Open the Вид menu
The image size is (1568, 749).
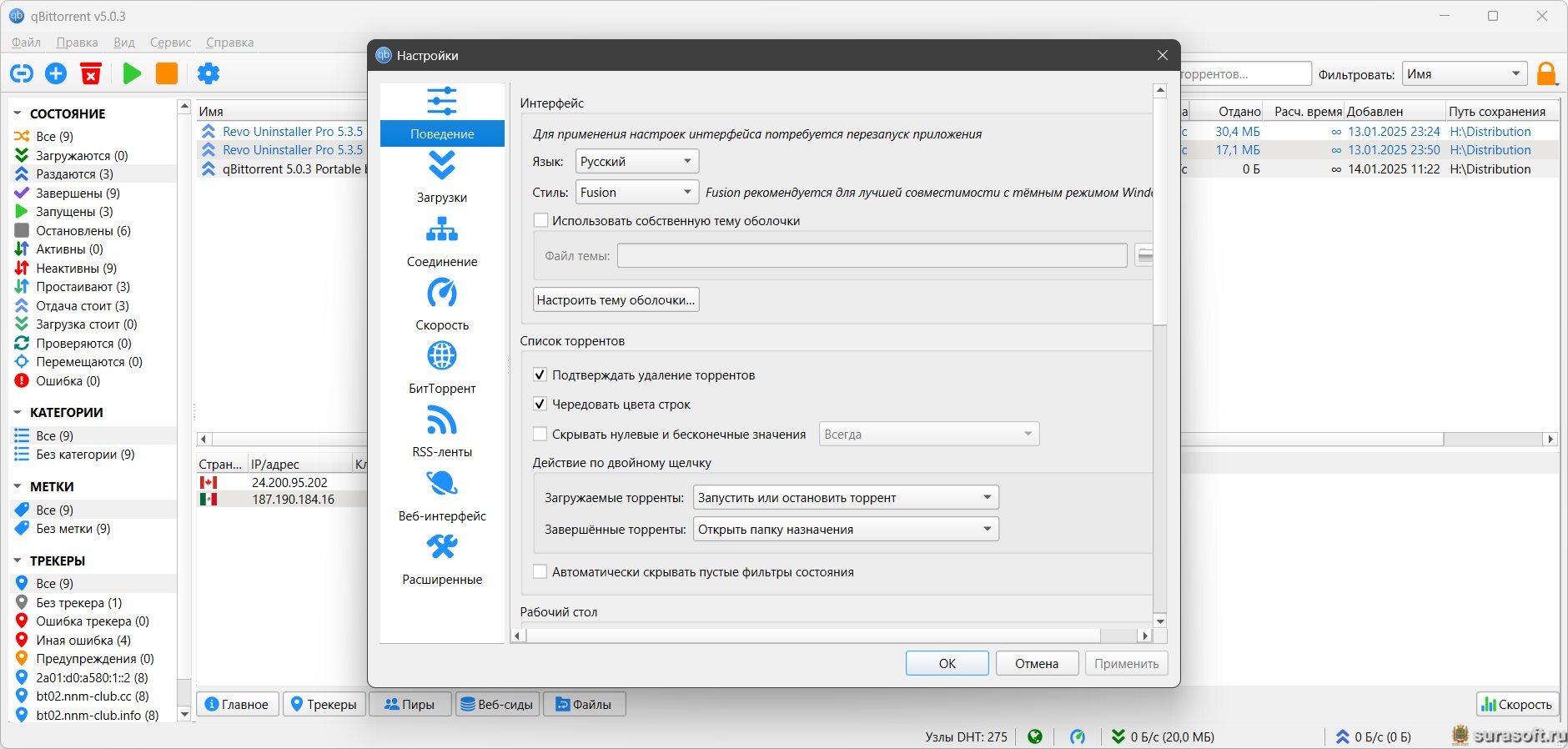[124, 42]
